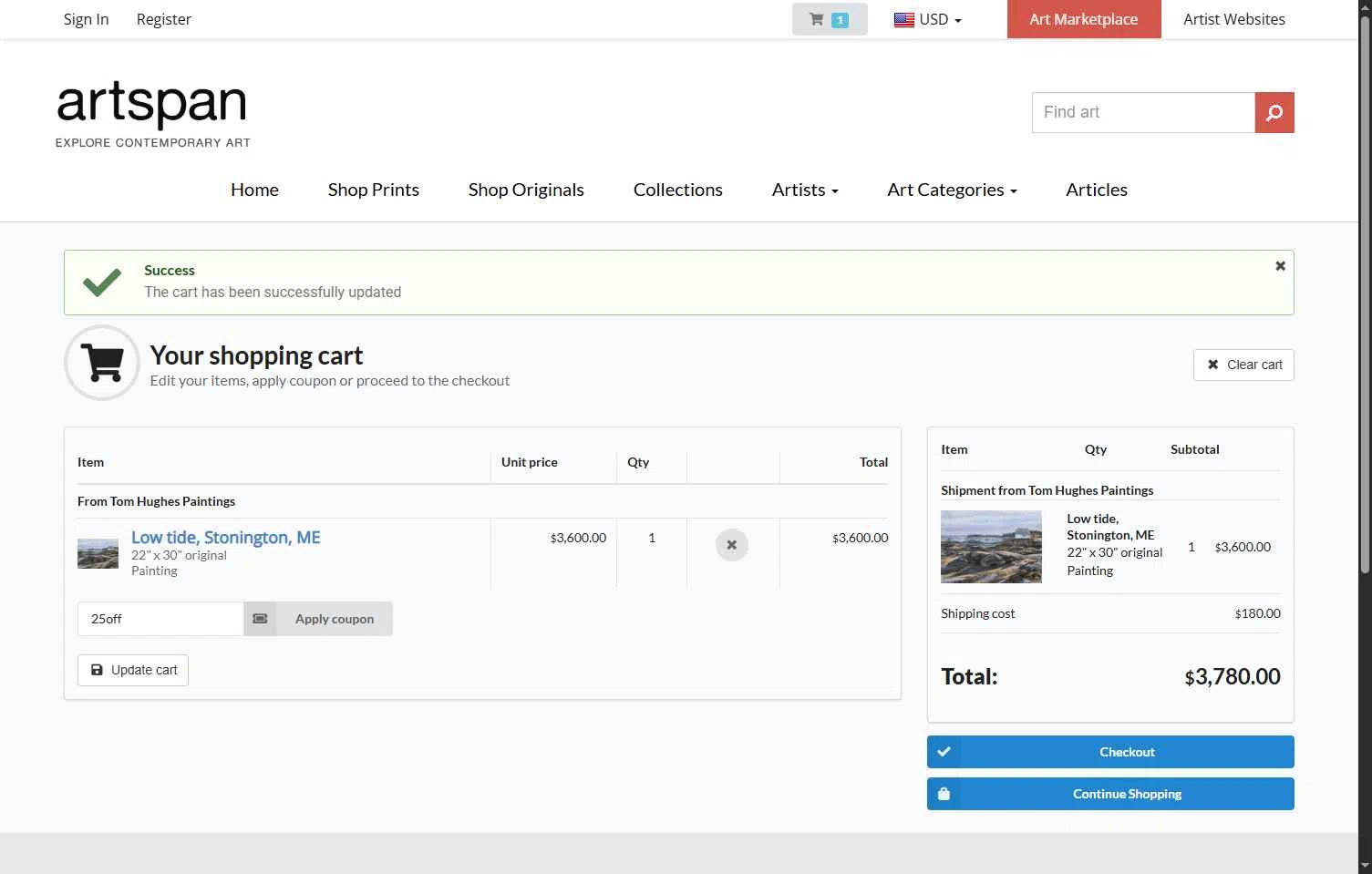Click 'Shipment from Tom Hughes Paintings' text
1372x874 pixels.
[1047, 490]
